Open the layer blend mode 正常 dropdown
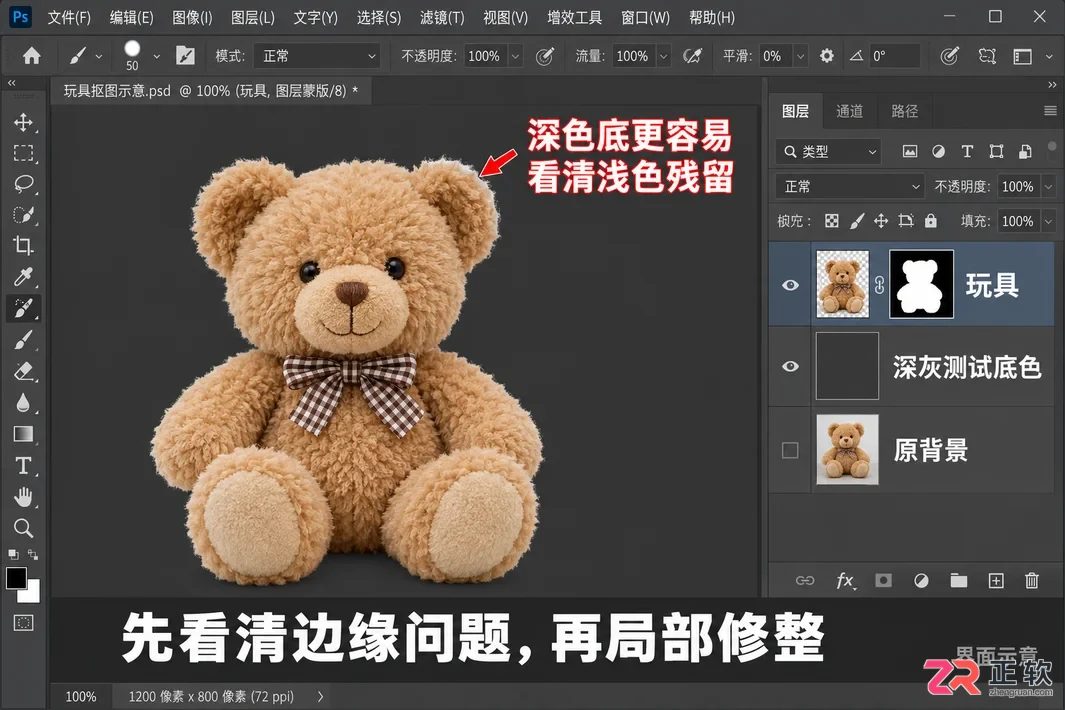Screen dimensions: 1065x710 click(849, 186)
